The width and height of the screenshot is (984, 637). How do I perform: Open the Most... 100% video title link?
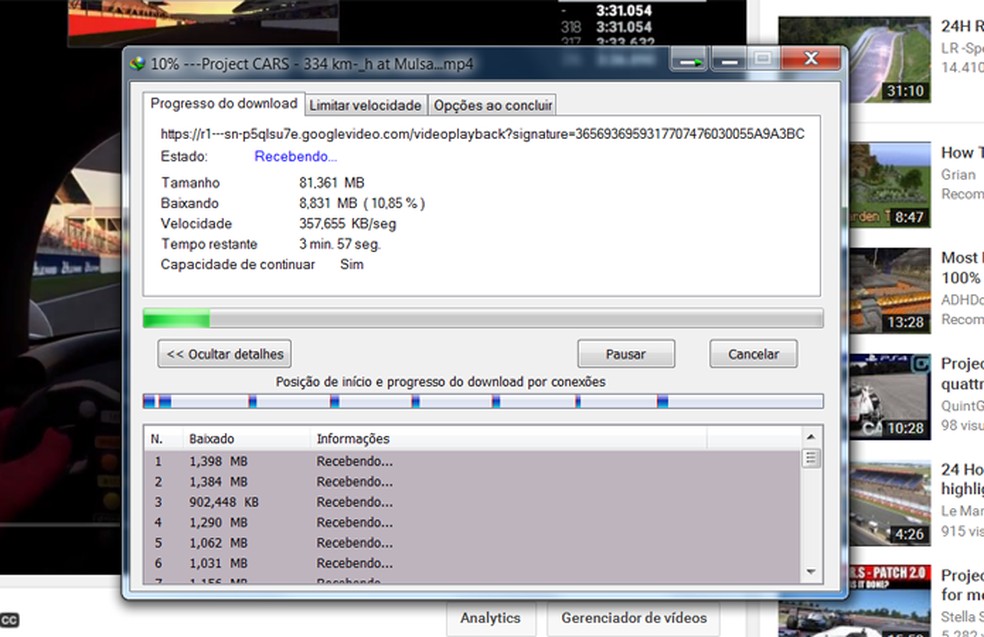[x=962, y=268]
